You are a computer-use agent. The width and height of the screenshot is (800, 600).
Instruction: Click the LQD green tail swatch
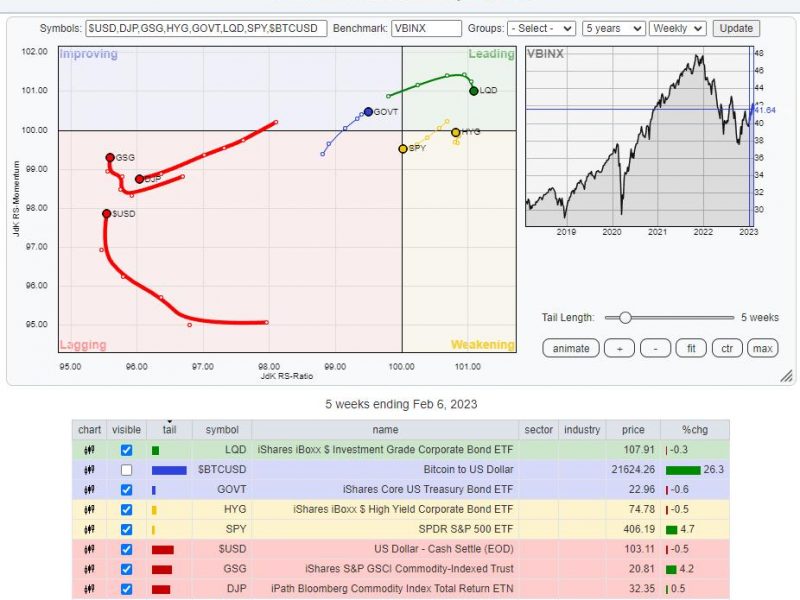156,451
